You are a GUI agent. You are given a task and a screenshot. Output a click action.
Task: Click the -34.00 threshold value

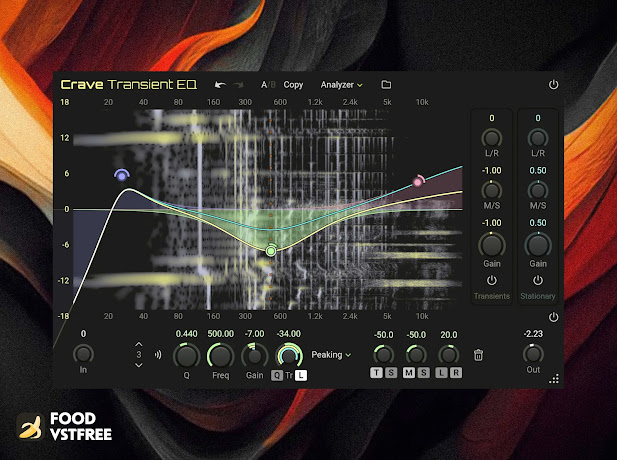coord(289,334)
